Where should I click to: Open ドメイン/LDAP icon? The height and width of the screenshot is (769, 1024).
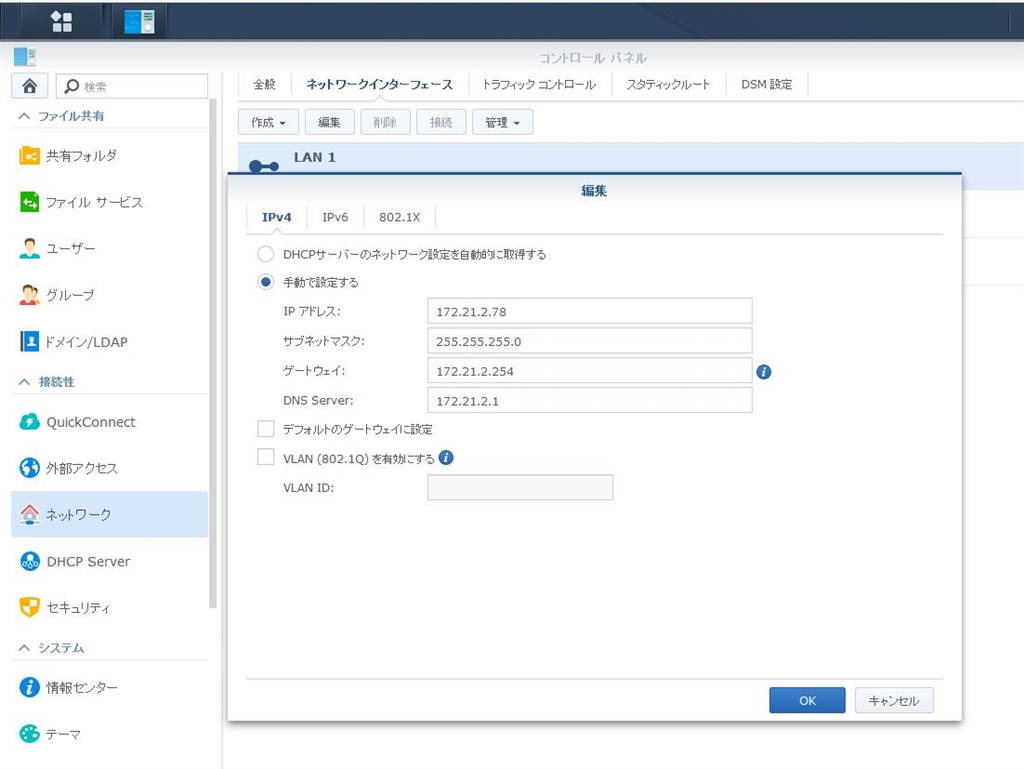coord(29,341)
